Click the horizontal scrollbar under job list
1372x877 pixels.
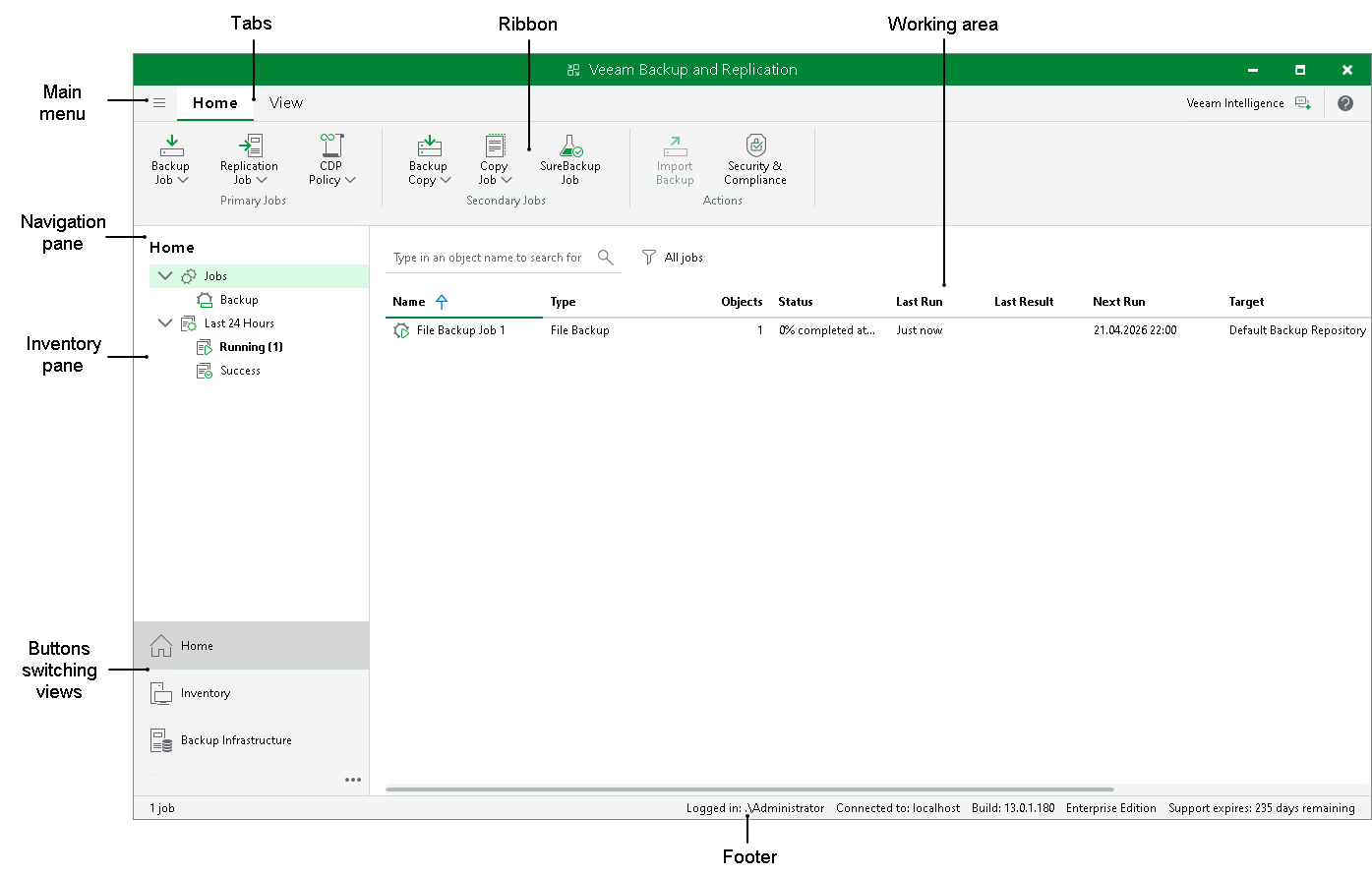pyautogui.click(x=749, y=789)
